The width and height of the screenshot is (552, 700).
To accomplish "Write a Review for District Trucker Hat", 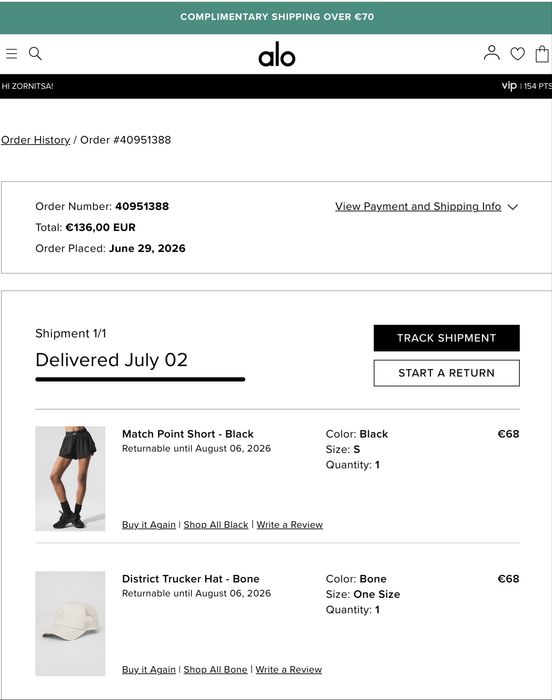I will [x=289, y=669].
